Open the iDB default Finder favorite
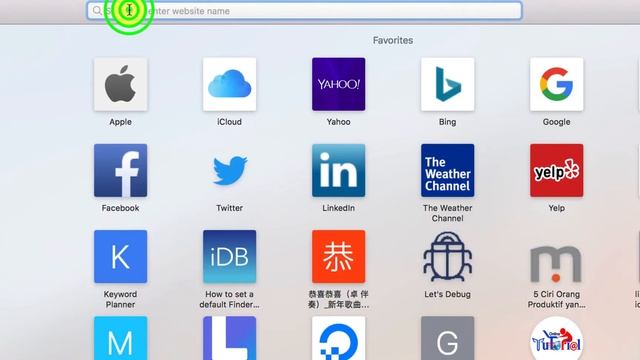The width and height of the screenshot is (640, 360). (229, 256)
